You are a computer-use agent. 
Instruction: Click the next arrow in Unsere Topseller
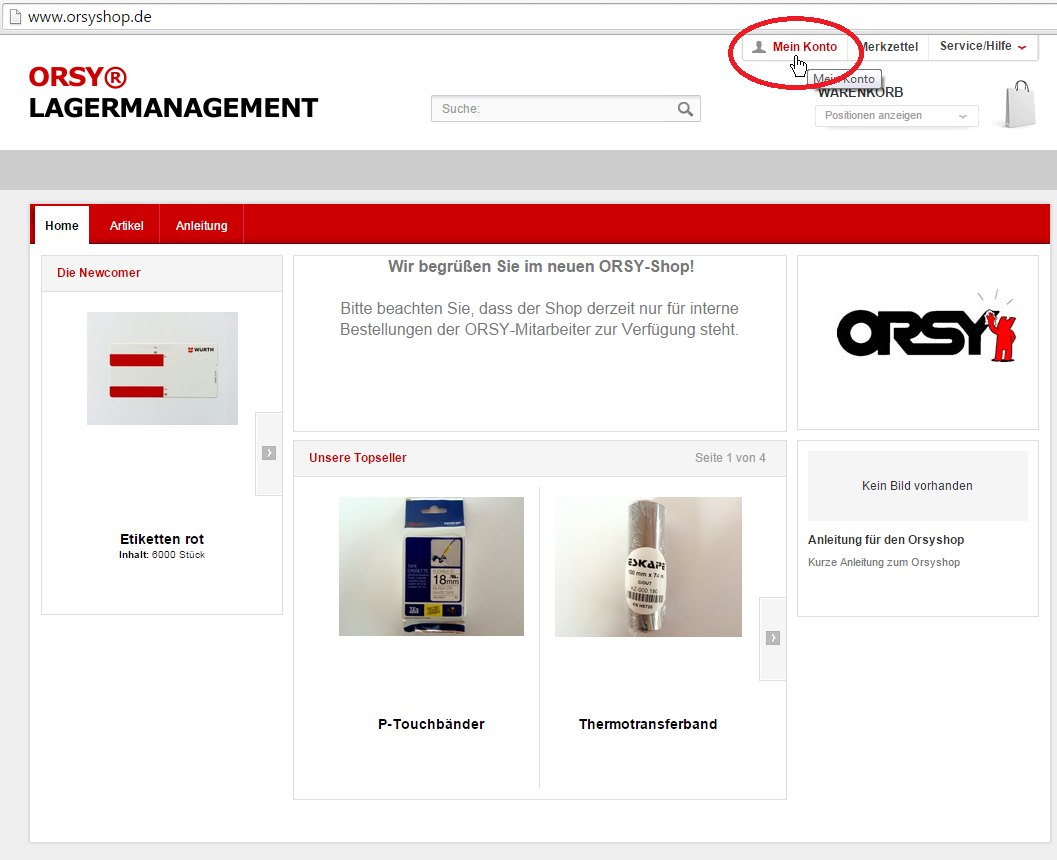773,638
